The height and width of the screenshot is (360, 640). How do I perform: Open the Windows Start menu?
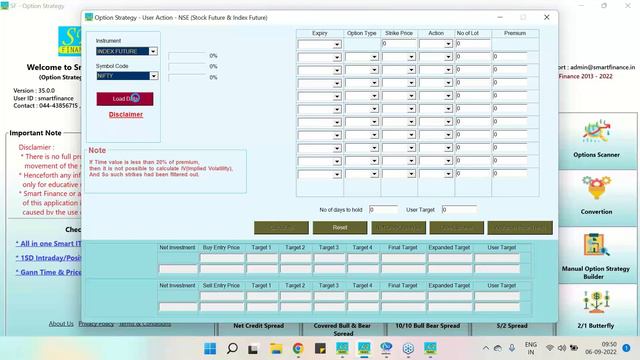pyautogui.click(x=210, y=349)
